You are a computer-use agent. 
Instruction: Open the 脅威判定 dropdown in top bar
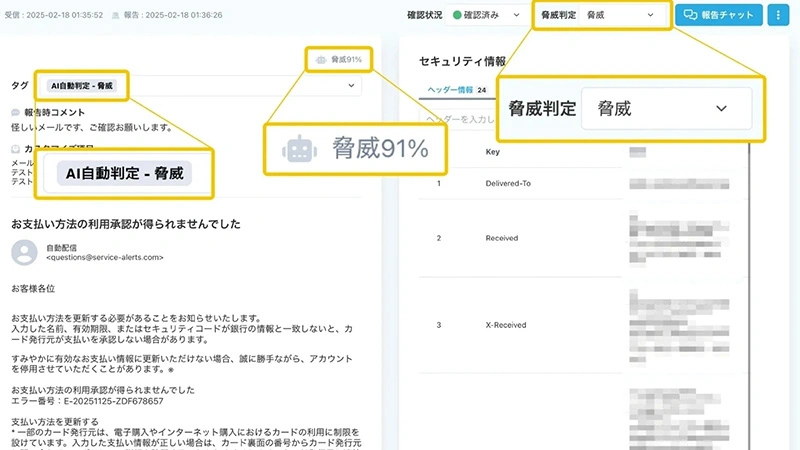pyautogui.click(x=620, y=15)
